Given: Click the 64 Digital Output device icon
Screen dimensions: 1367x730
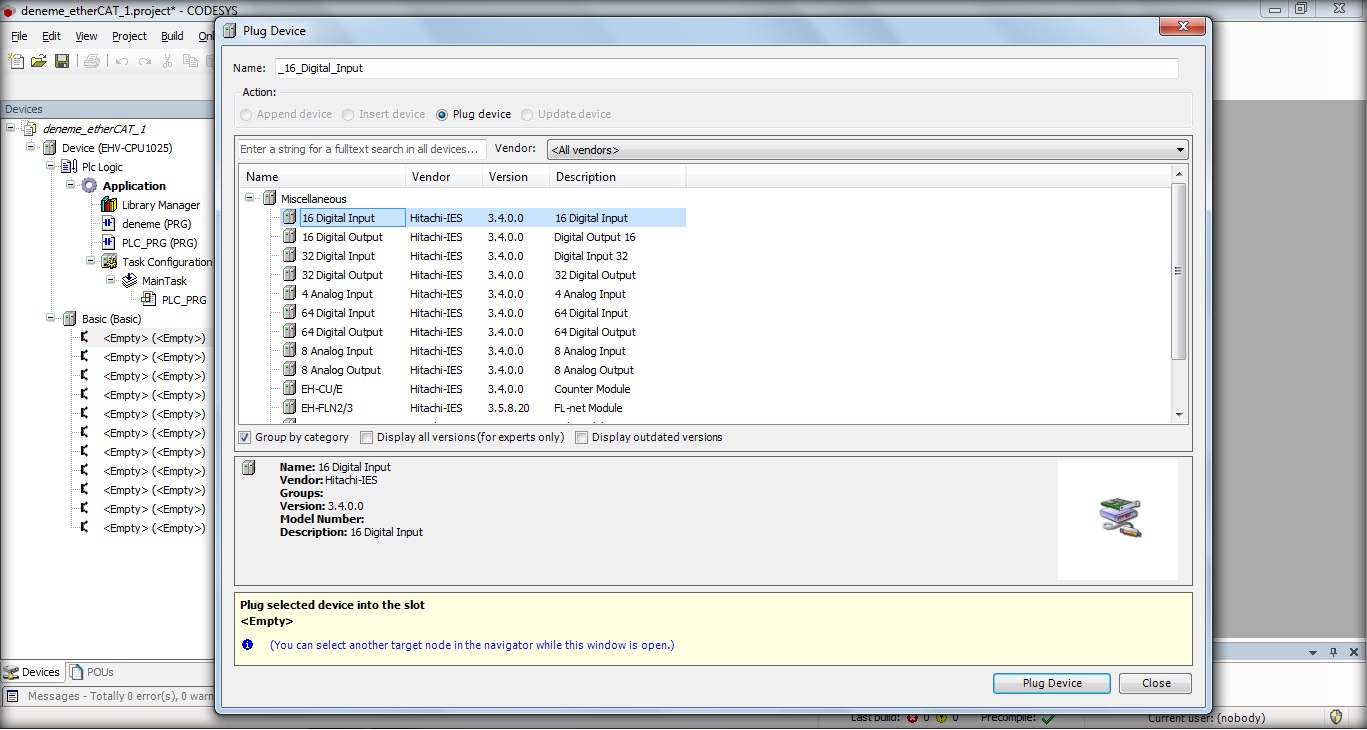Looking at the screenshot, I should coord(289,332).
